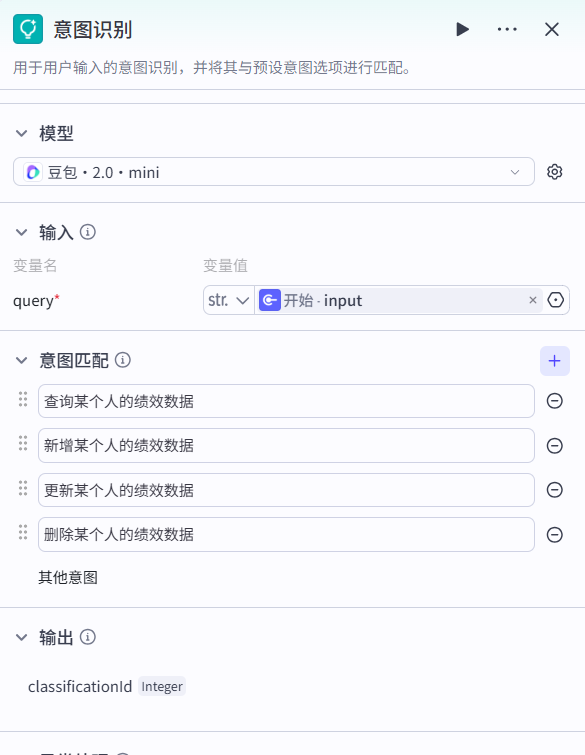Run the 意图识别 node with play button
Viewport: 585px width, 755px height.
tap(462, 29)
